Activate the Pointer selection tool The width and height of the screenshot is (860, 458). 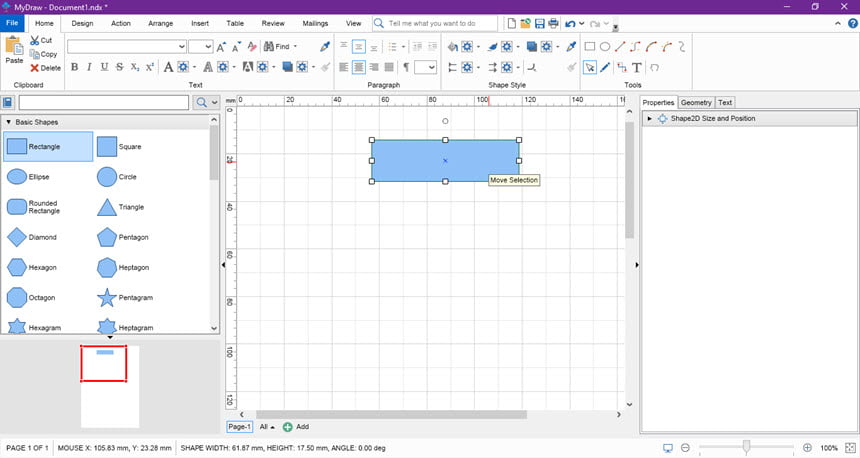coord(590,67)
